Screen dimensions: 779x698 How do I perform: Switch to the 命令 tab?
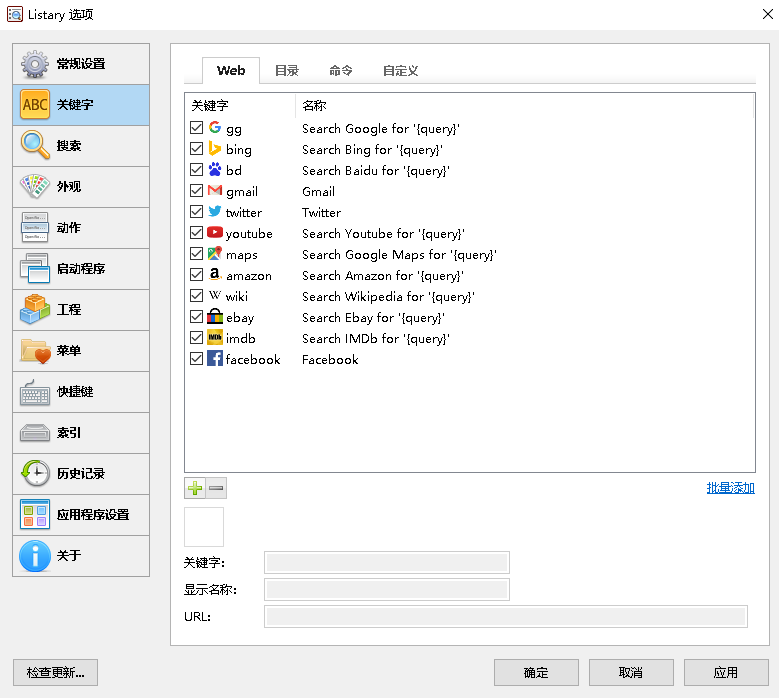point(341,71)
